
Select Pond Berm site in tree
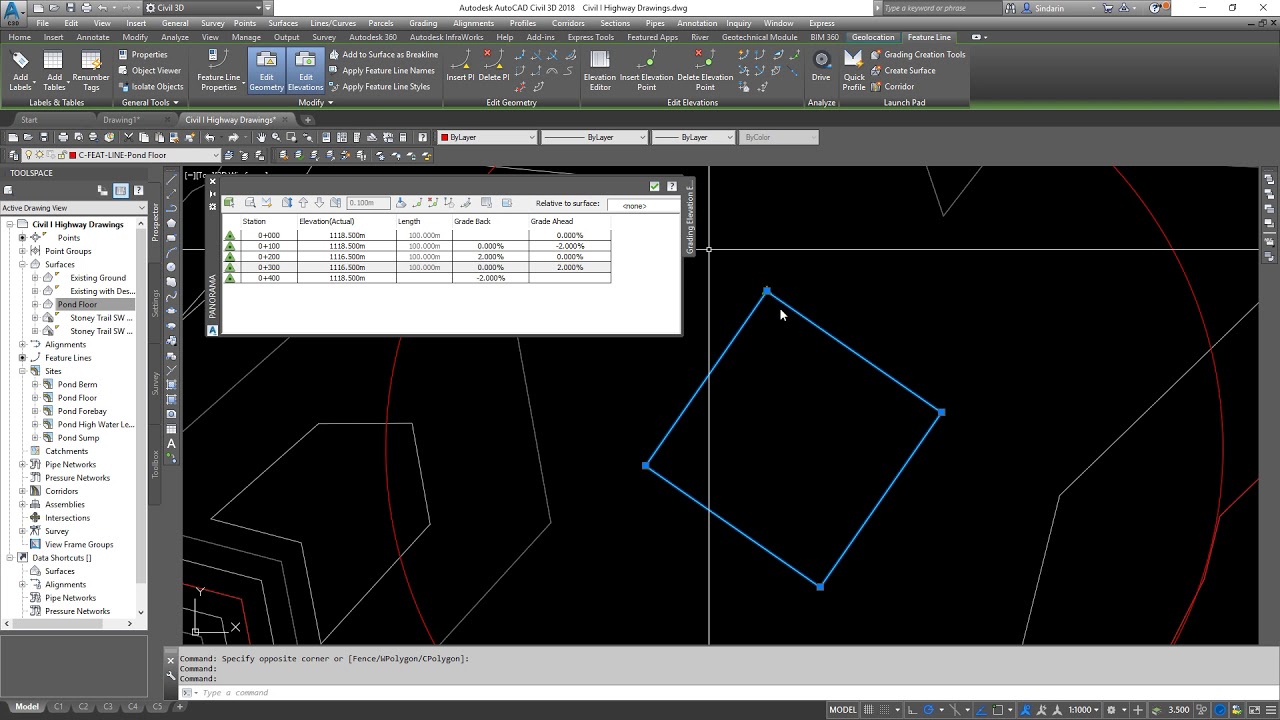[x=78, y=384]
